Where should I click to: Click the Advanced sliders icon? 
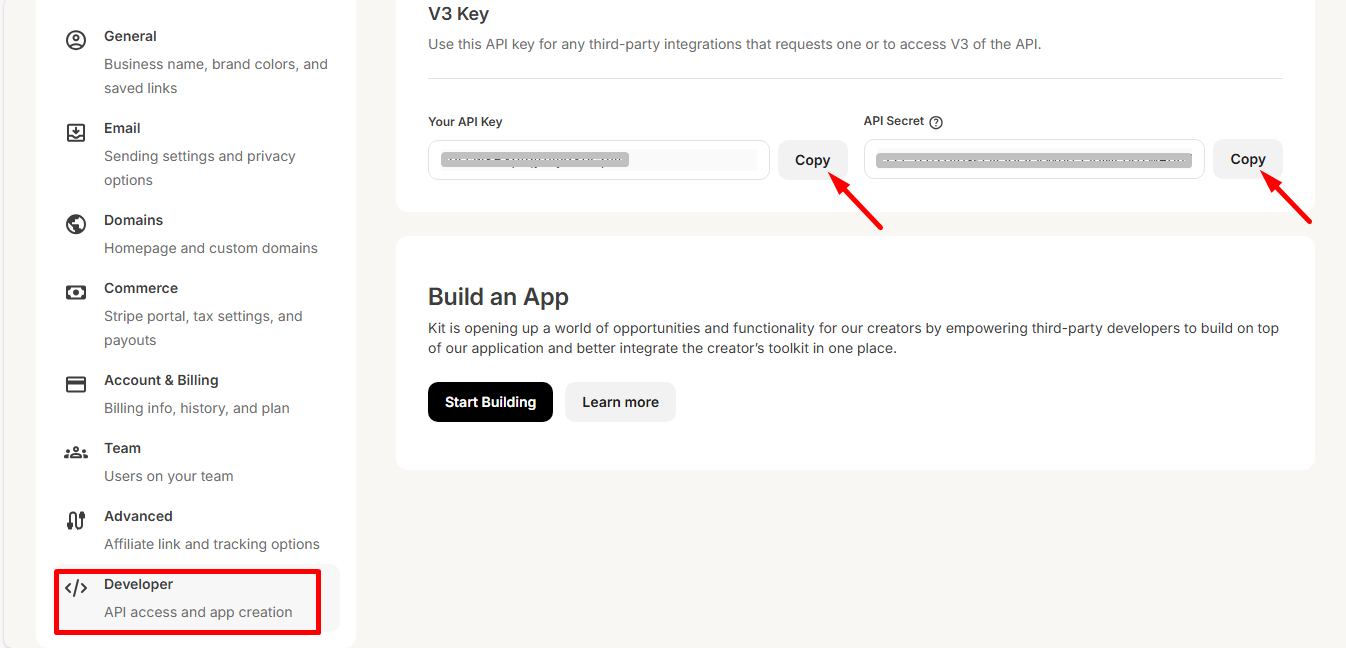click(x=76, y=520)
